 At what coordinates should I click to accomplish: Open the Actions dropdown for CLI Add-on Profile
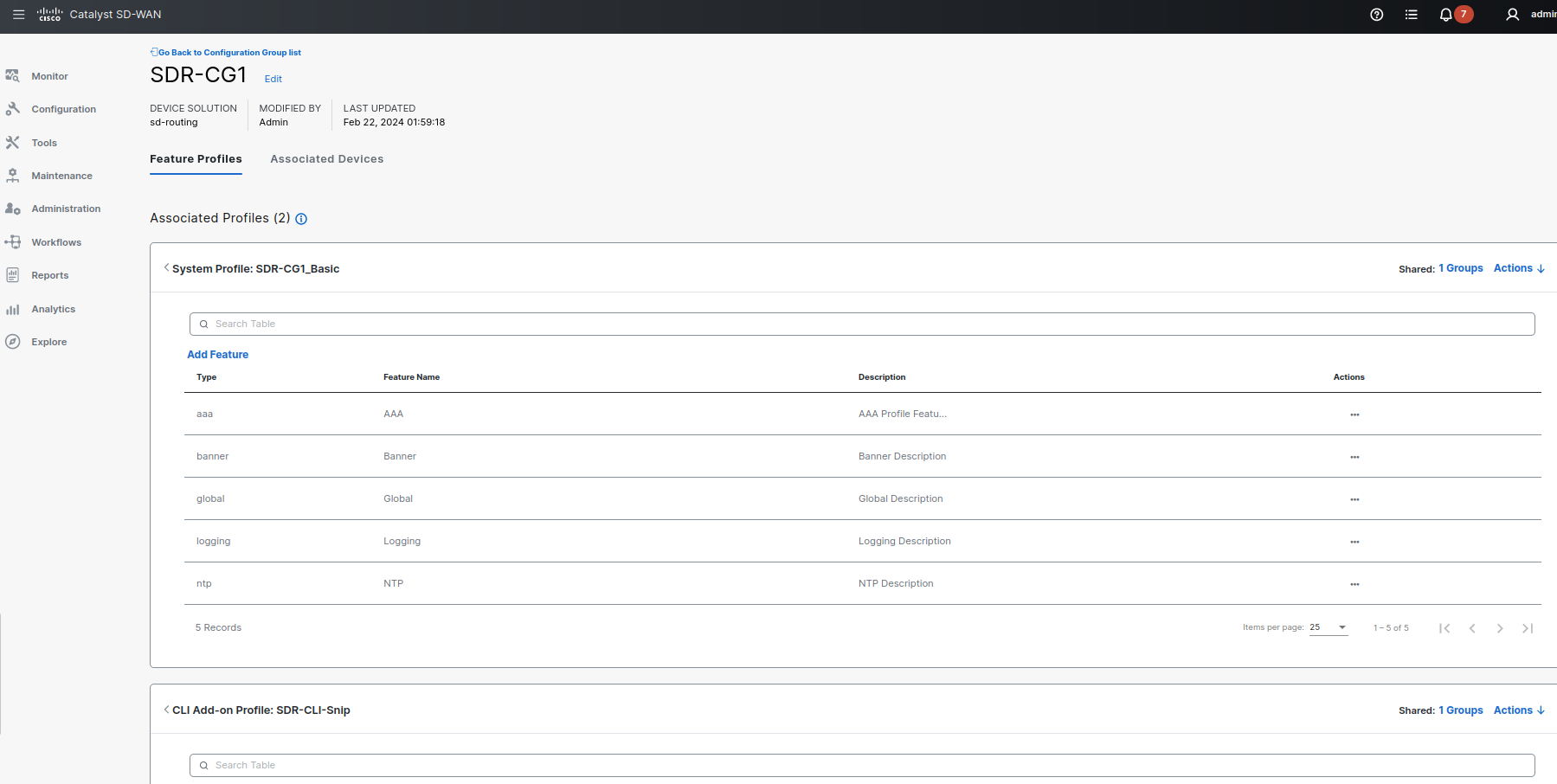(1518, 710)
